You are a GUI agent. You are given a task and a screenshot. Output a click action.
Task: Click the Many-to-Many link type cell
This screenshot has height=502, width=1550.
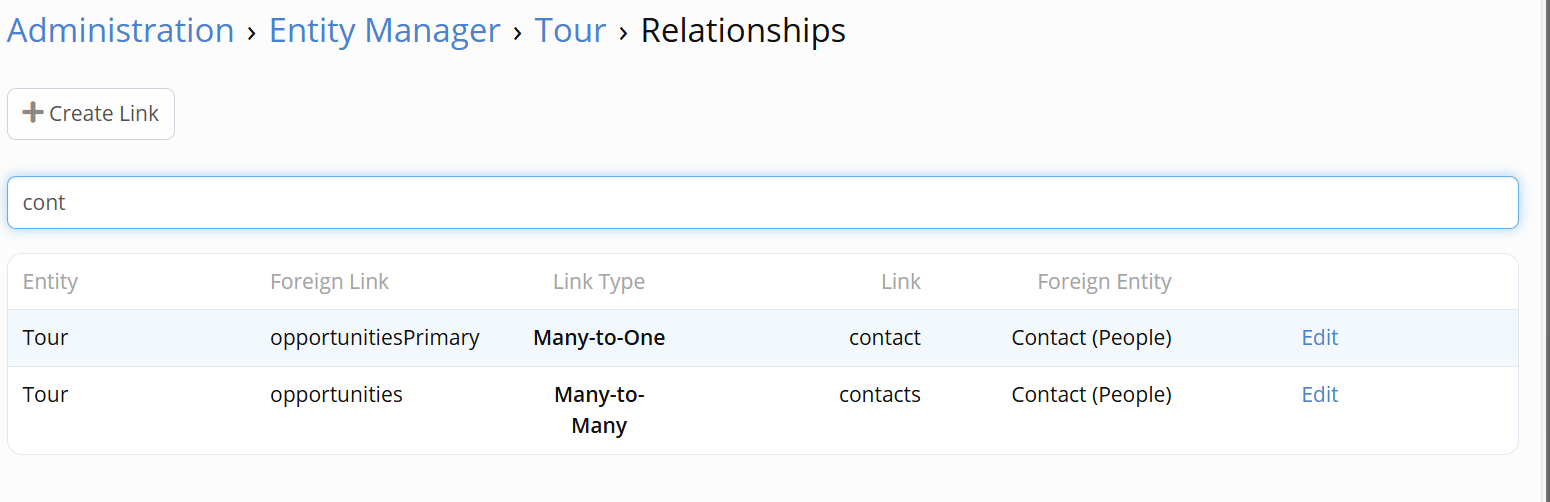[598, 410]
